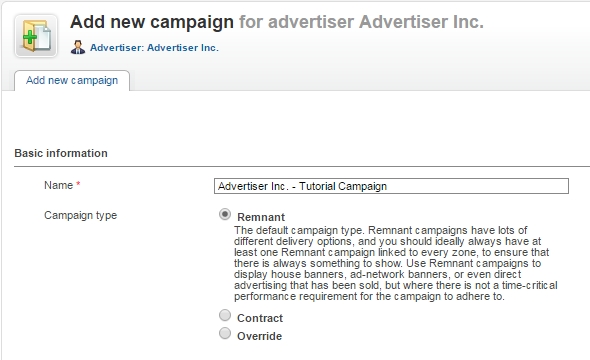Click the Add new campaign page heading
Viewport: 590px width, 360px height.
152,22
